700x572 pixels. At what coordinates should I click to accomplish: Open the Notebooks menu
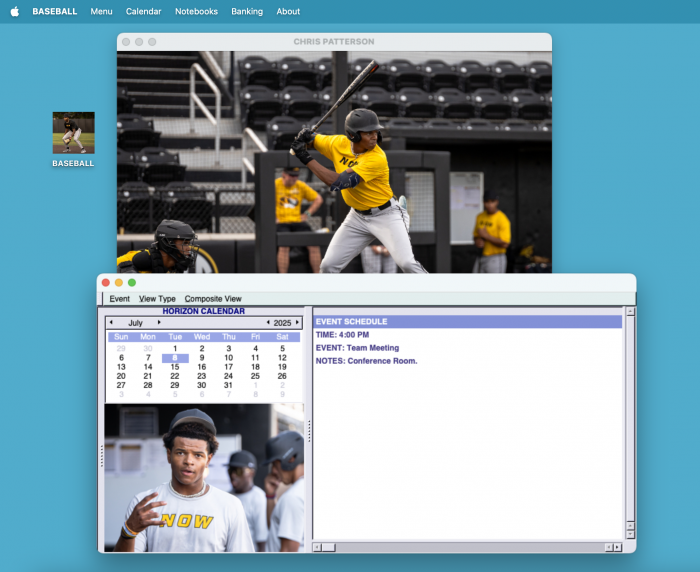[196, 12]
